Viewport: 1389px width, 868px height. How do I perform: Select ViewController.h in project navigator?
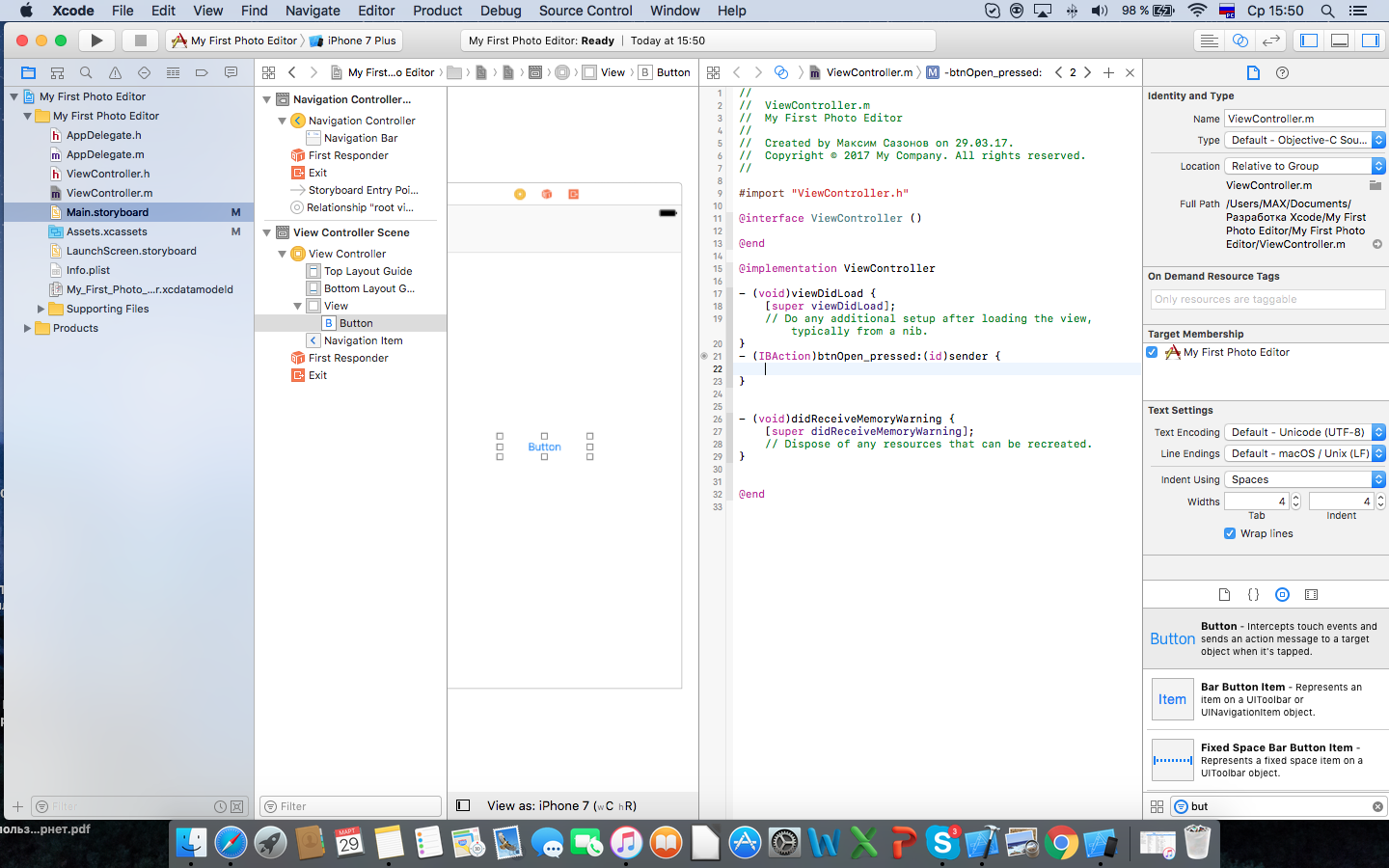pos(107,174)
